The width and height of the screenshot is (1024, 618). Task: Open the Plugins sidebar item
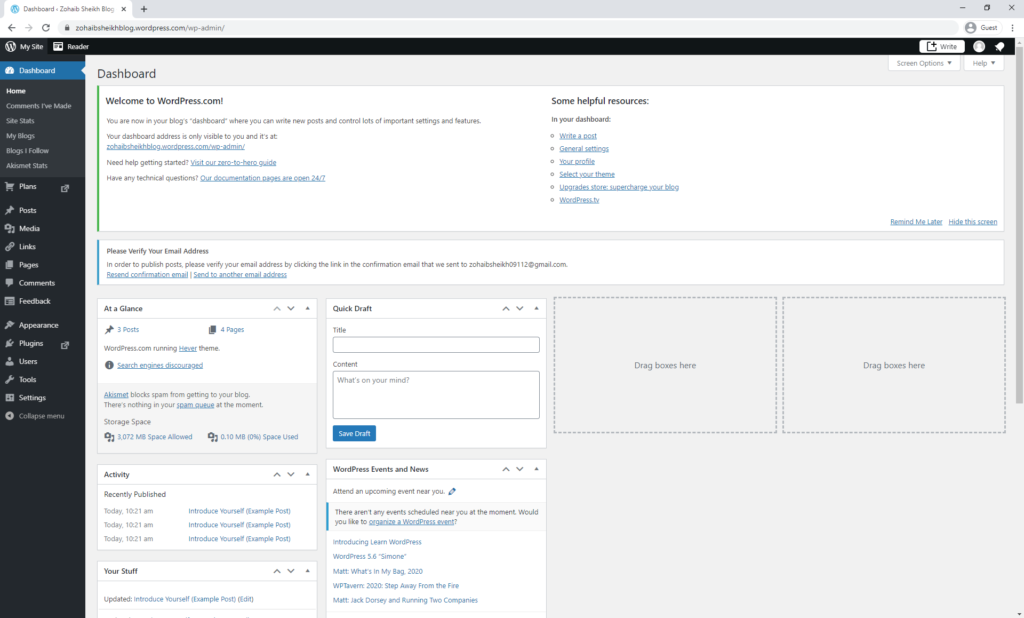(31, 344)
